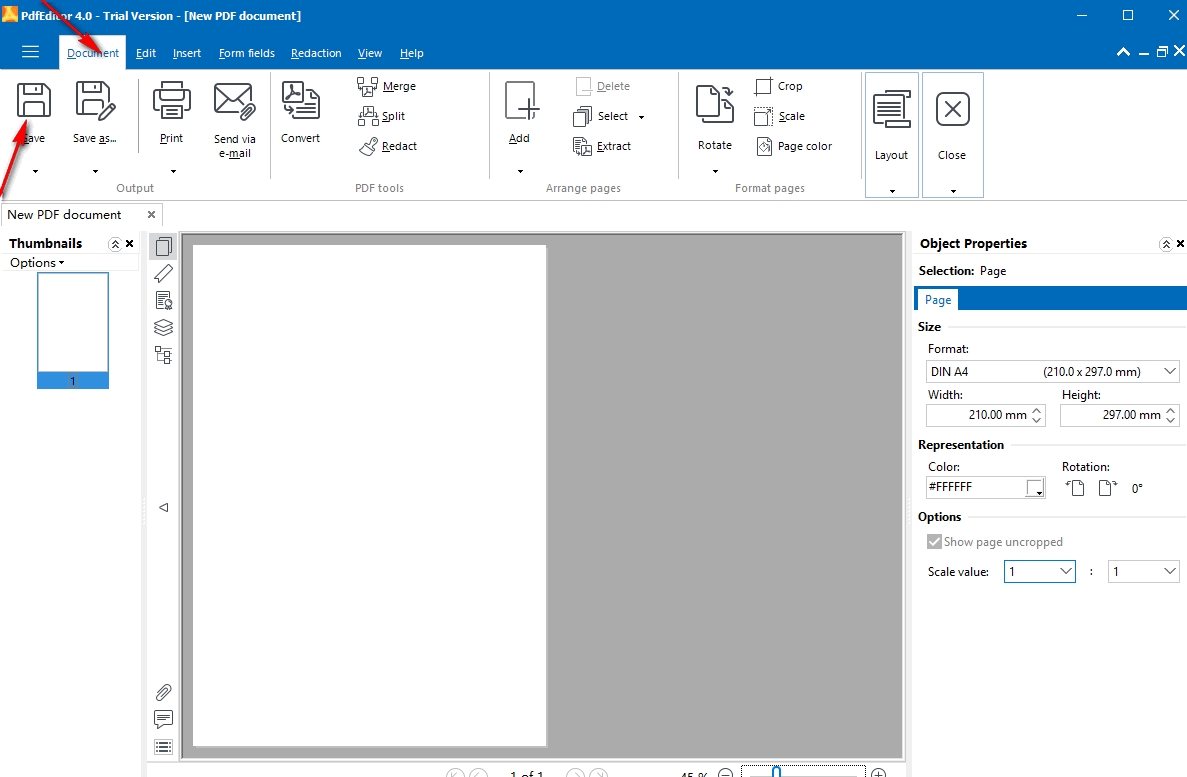Switch to the Form fields tab
1187x777 pixels.
tap(246, 53)
